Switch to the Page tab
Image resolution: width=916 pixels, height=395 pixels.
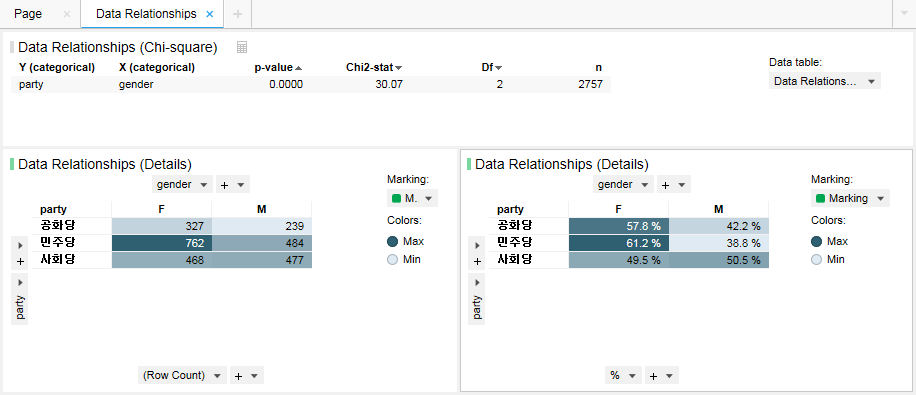28,14
